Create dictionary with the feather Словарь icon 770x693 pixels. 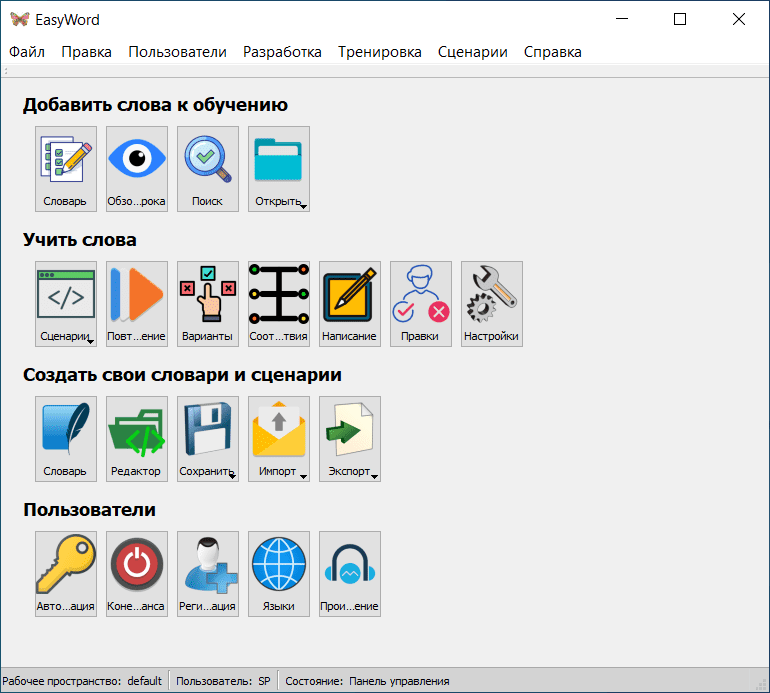point(66,439)
